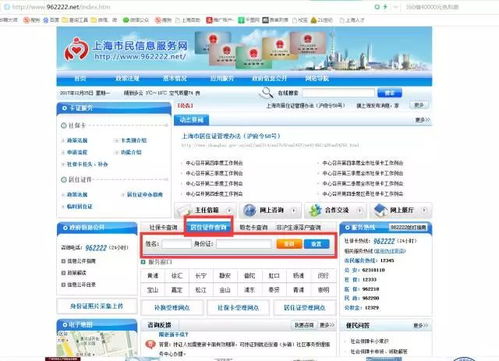Viewport: 499px width, 361px height.
Task: Focus the 姓名 input field
Action: pyautogui.click(x=176, y=244)
